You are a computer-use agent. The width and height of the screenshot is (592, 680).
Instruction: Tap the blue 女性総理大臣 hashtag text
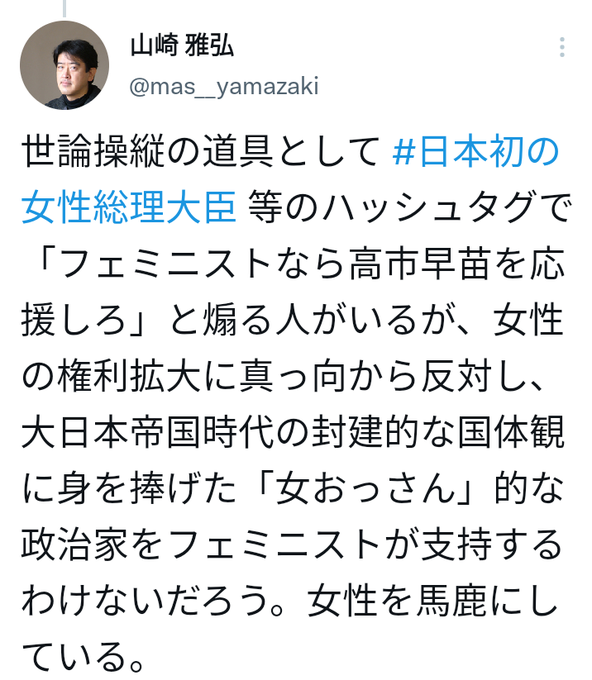point(129,208)
